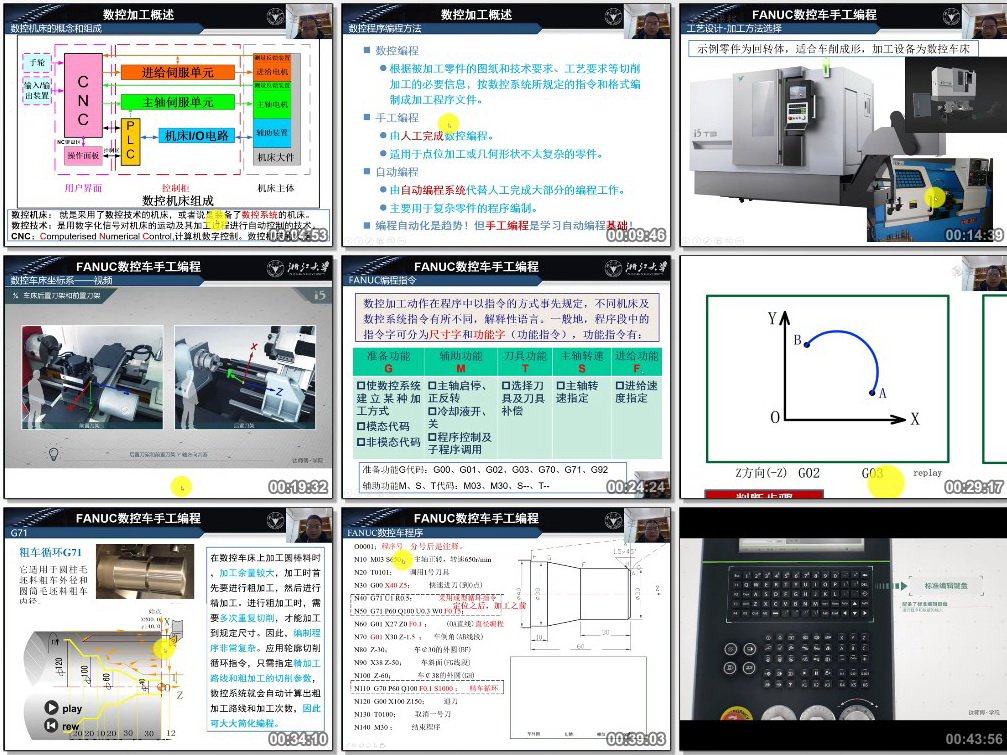
Task: Click the Zhejiang University logo in the 00:24:24 frame
Action: pos(628,267)
